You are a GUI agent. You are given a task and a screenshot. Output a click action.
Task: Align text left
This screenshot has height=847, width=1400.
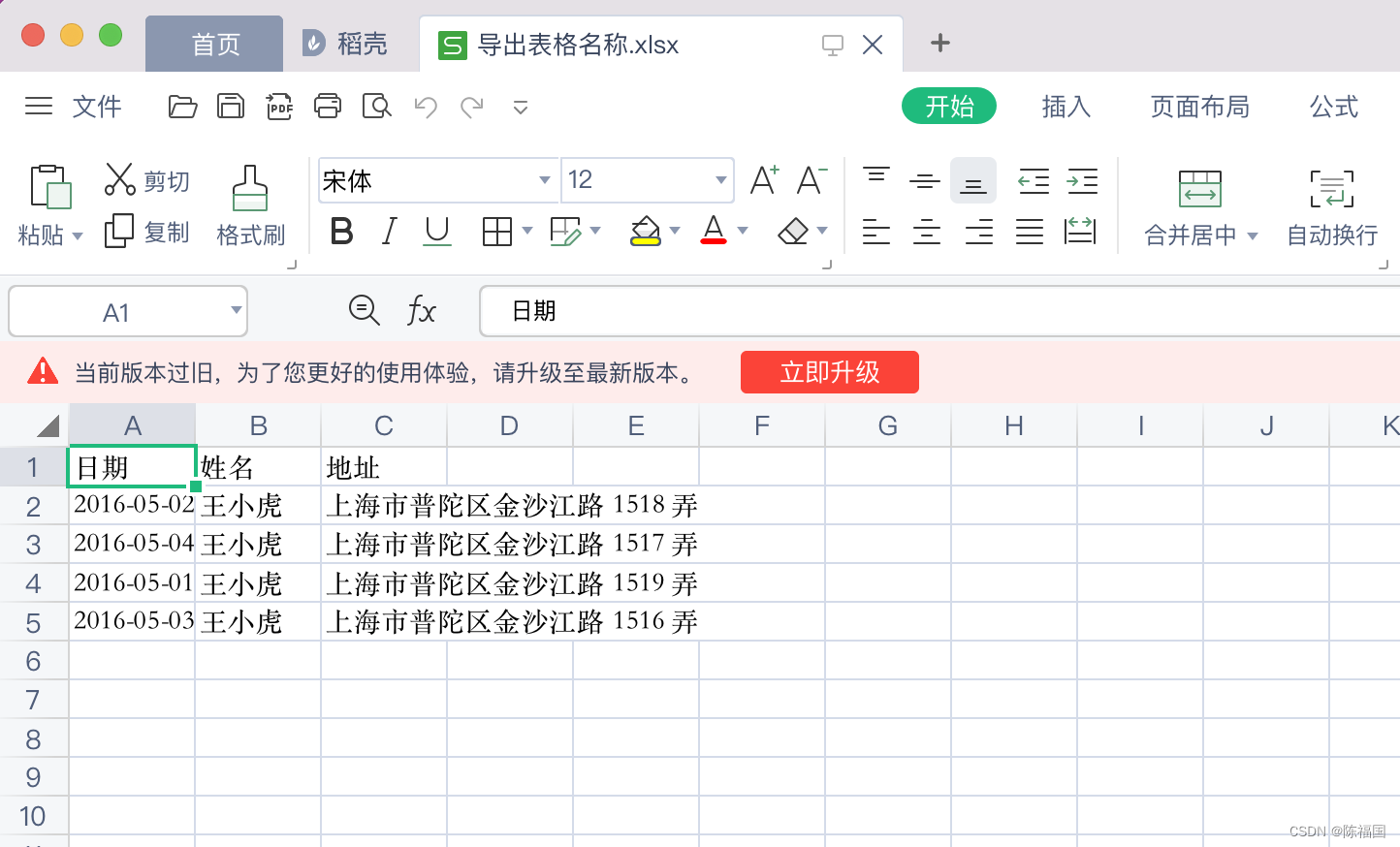876,232
